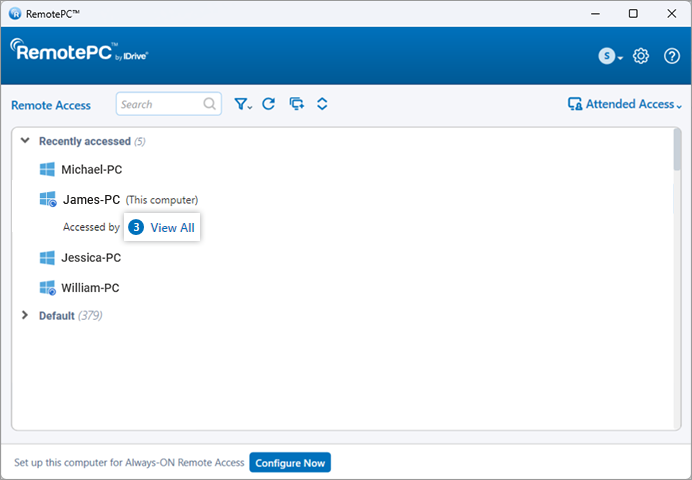Click the expand/collapse all groups icon
Image resolution: width=692 pixels, height=480 pixels.
[x=322, y=104]
